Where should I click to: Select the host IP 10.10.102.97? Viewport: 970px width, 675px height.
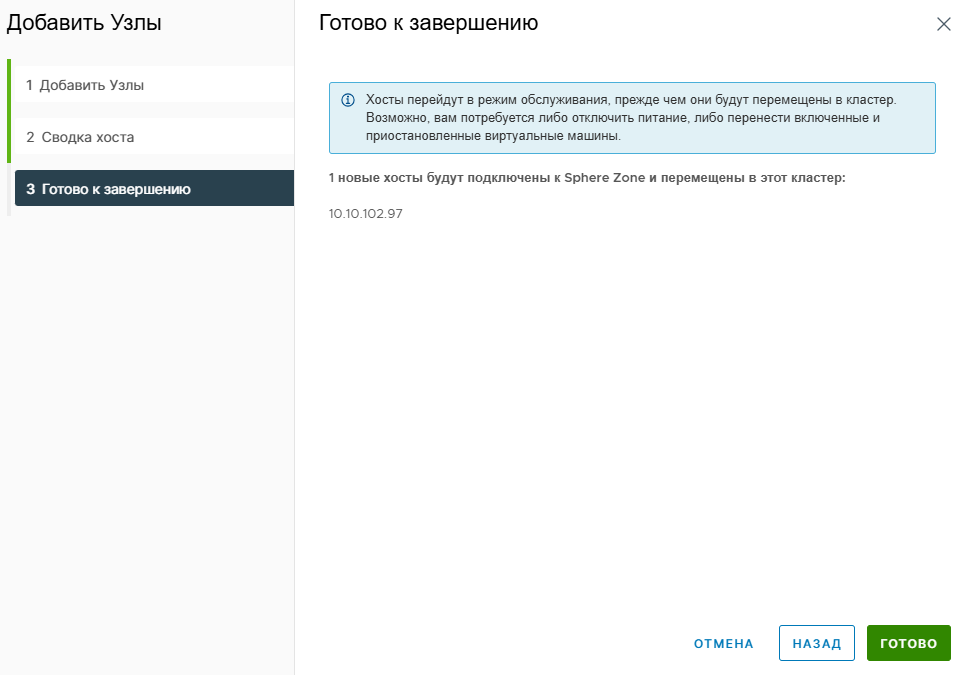(x=366, y=213)
